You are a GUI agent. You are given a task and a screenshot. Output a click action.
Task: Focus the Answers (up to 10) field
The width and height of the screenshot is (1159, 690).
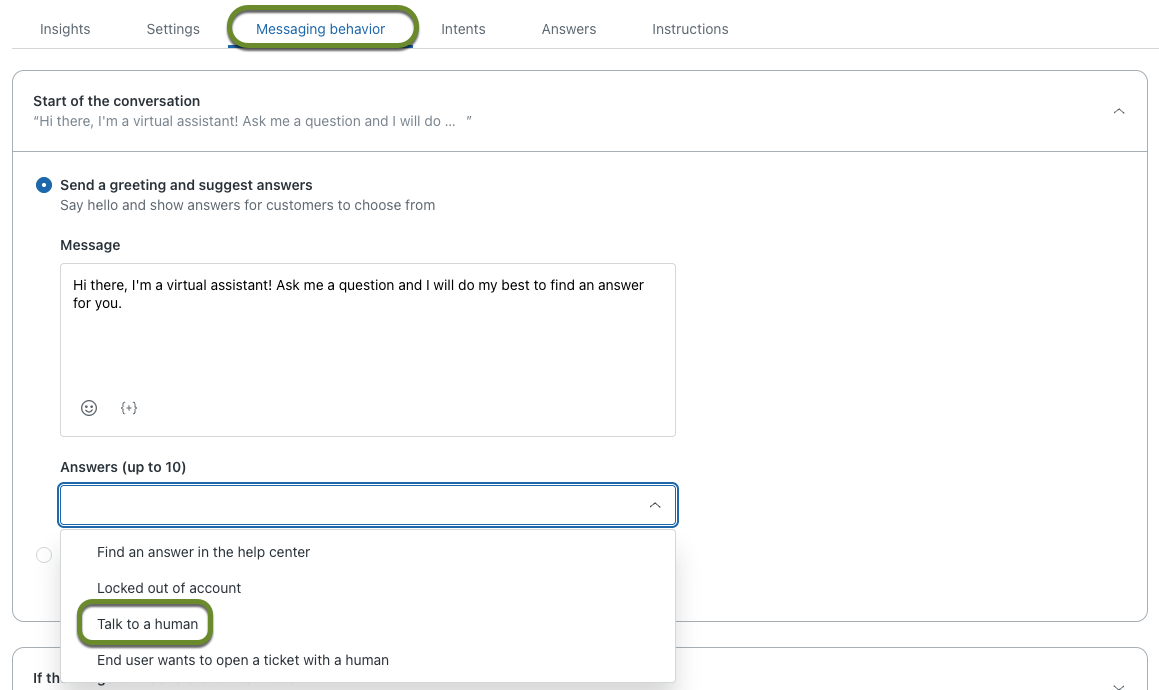350,506
